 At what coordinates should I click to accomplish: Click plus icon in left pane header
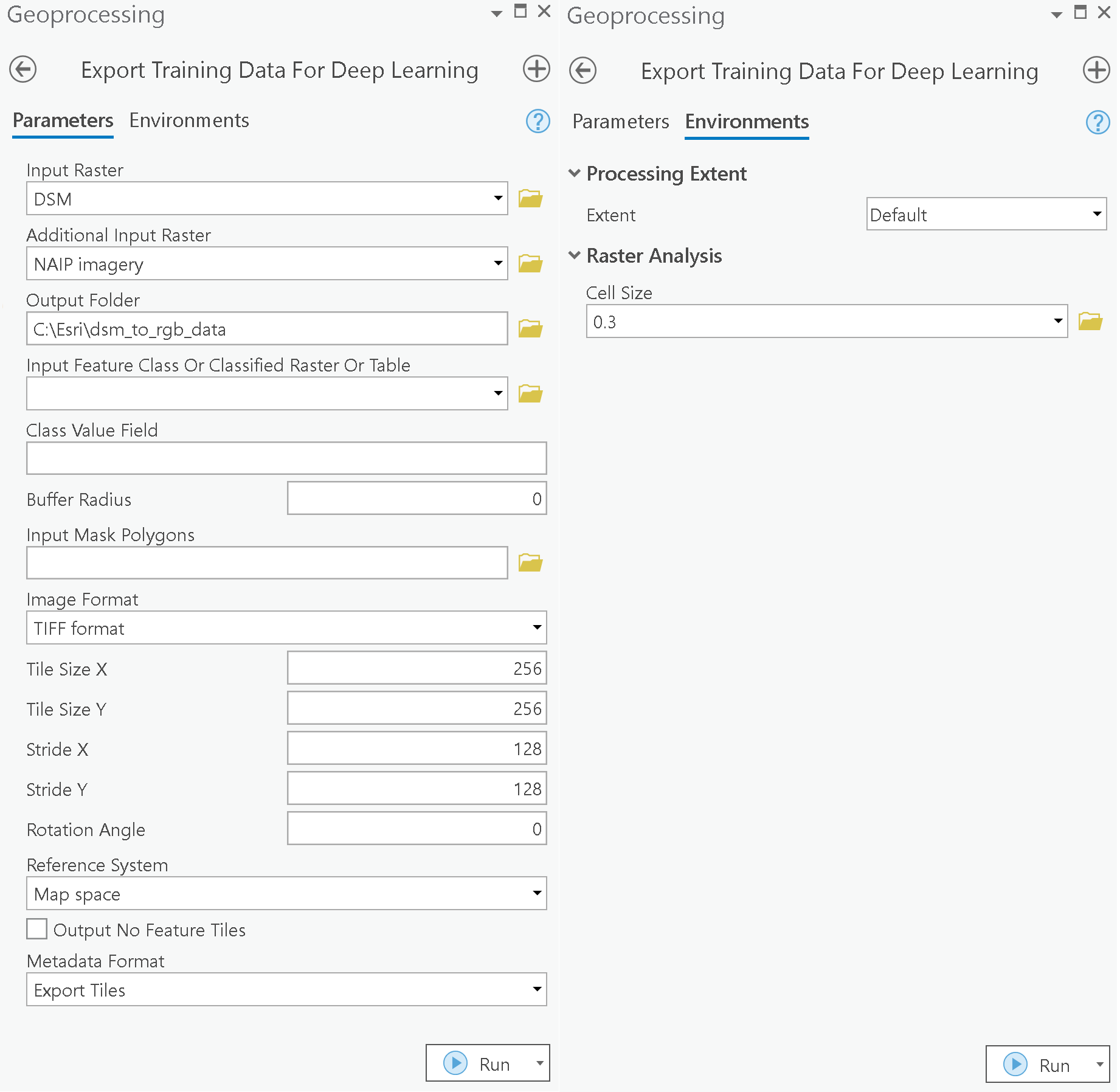coord(536,69)
